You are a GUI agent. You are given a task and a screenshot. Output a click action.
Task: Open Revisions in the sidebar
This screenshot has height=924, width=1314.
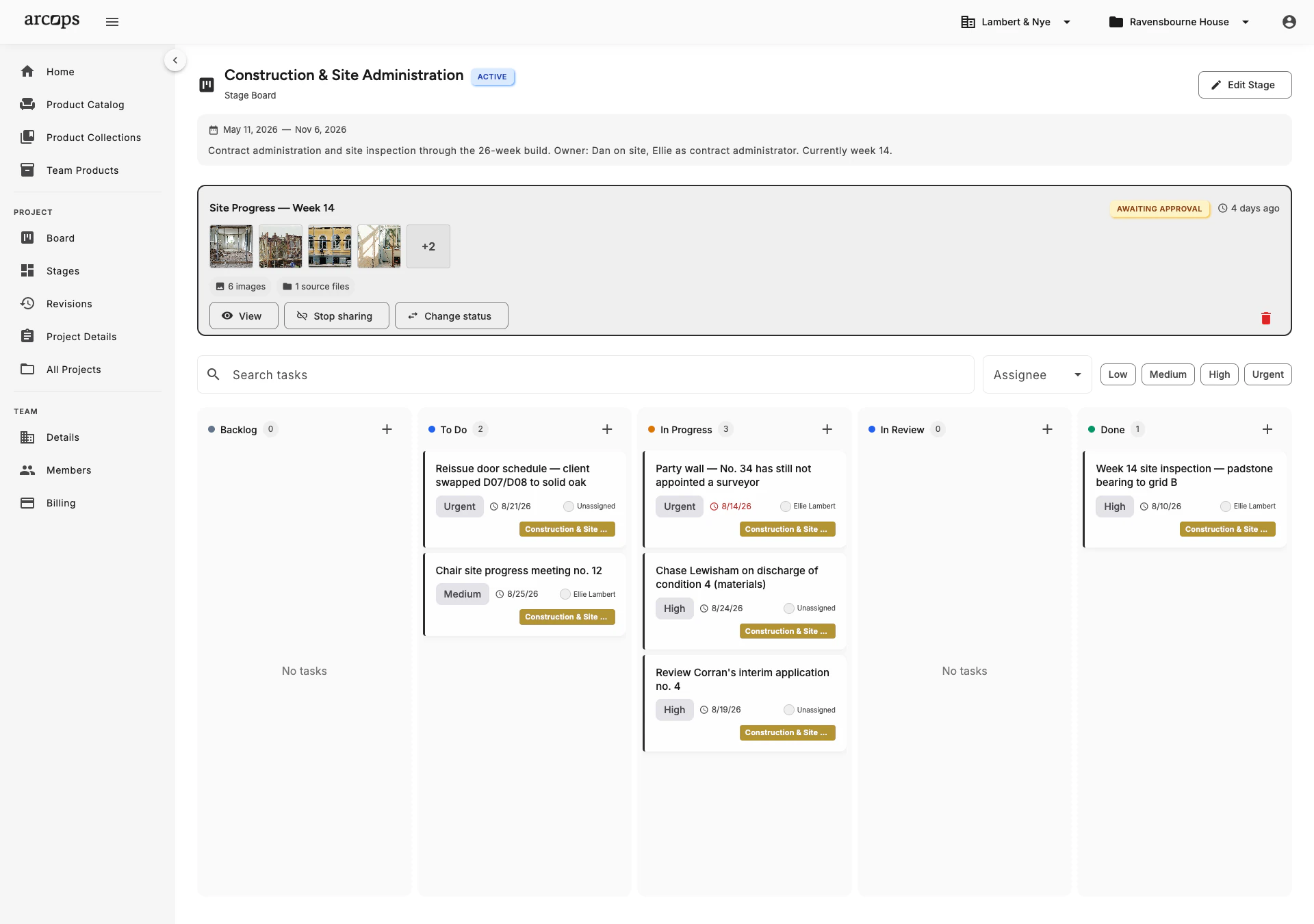(88, 304)
